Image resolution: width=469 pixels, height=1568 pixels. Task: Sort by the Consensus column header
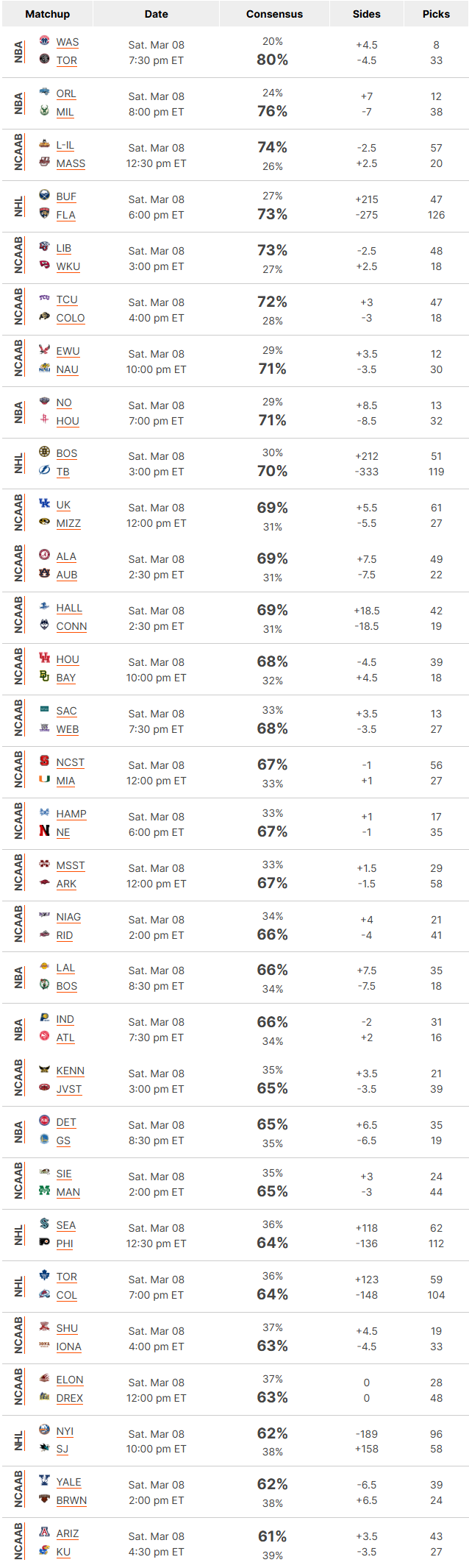[x=274, y=14]
